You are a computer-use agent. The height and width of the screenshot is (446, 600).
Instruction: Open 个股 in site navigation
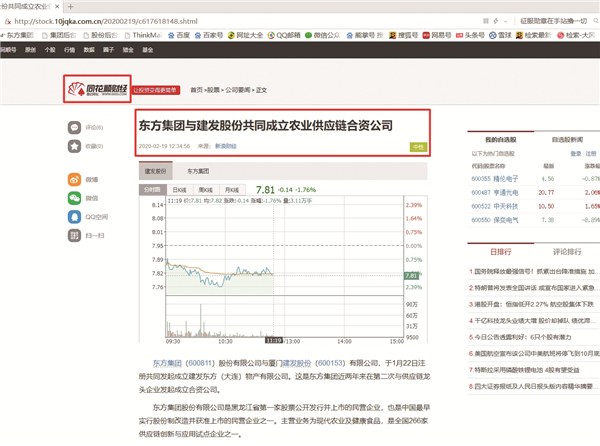50,50
